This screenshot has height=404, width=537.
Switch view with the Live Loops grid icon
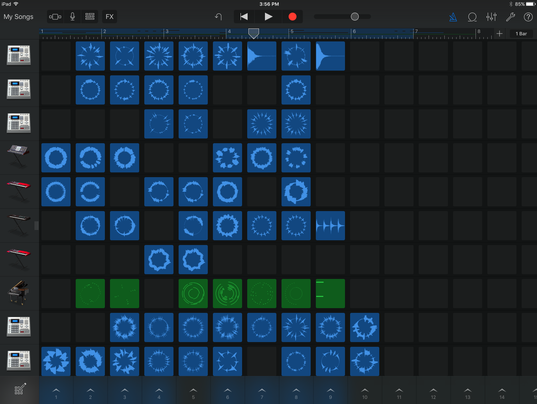tap(90, 17)
